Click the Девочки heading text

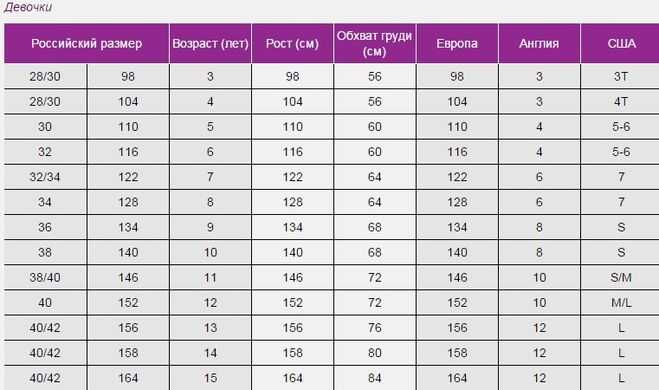click(x=28, y=7)
